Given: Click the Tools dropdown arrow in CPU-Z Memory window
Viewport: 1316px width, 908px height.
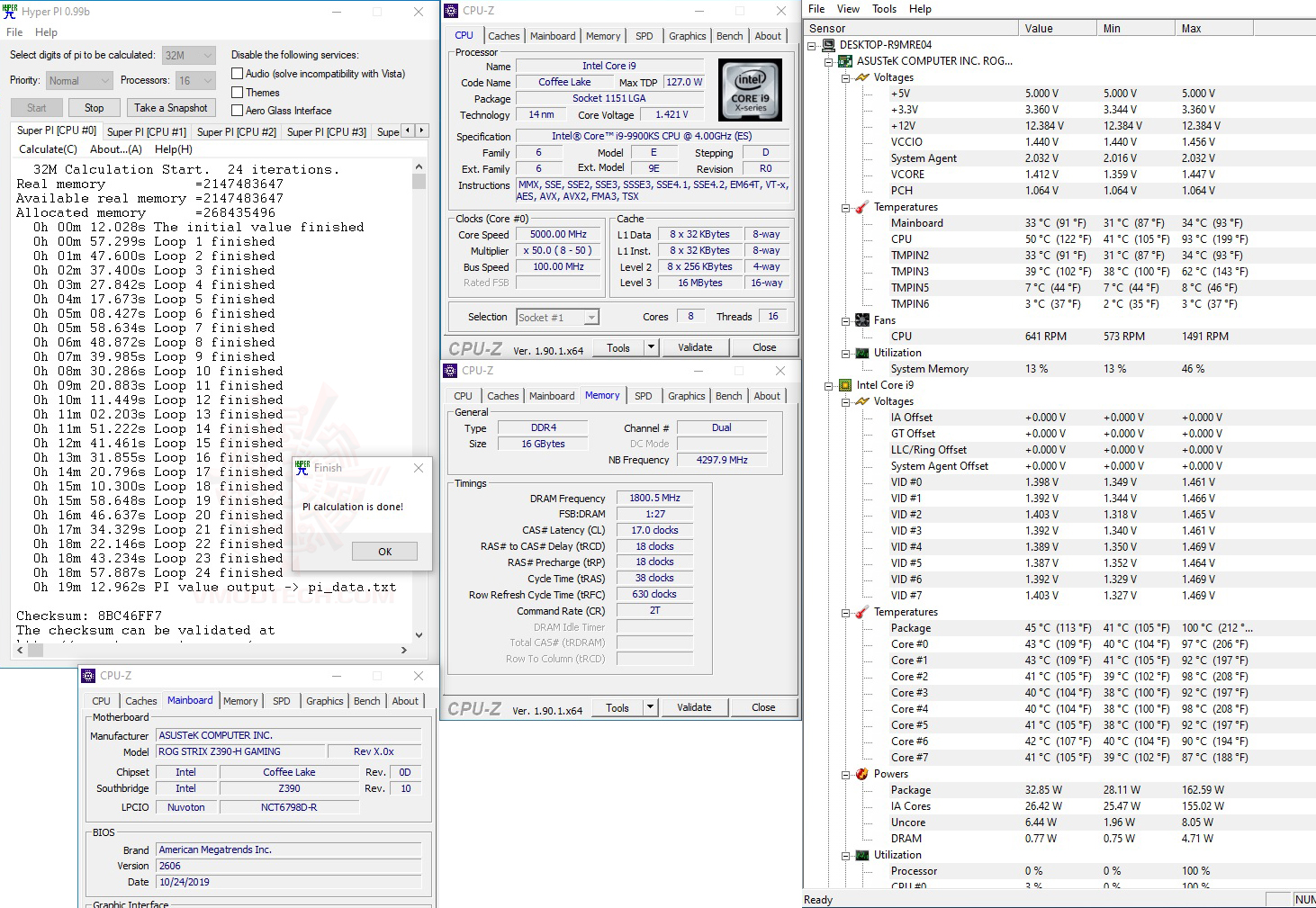Looking at the screenshot, I should [651, 707].
